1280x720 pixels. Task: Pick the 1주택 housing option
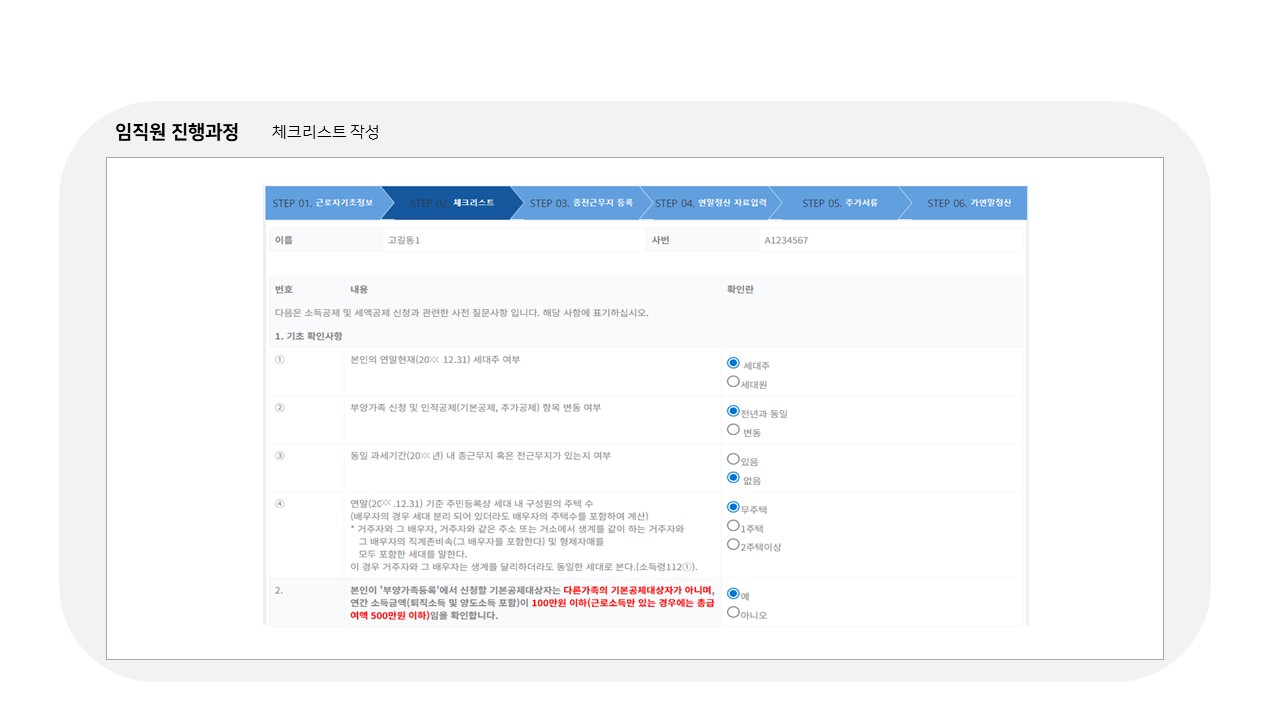tap(733, 527)
